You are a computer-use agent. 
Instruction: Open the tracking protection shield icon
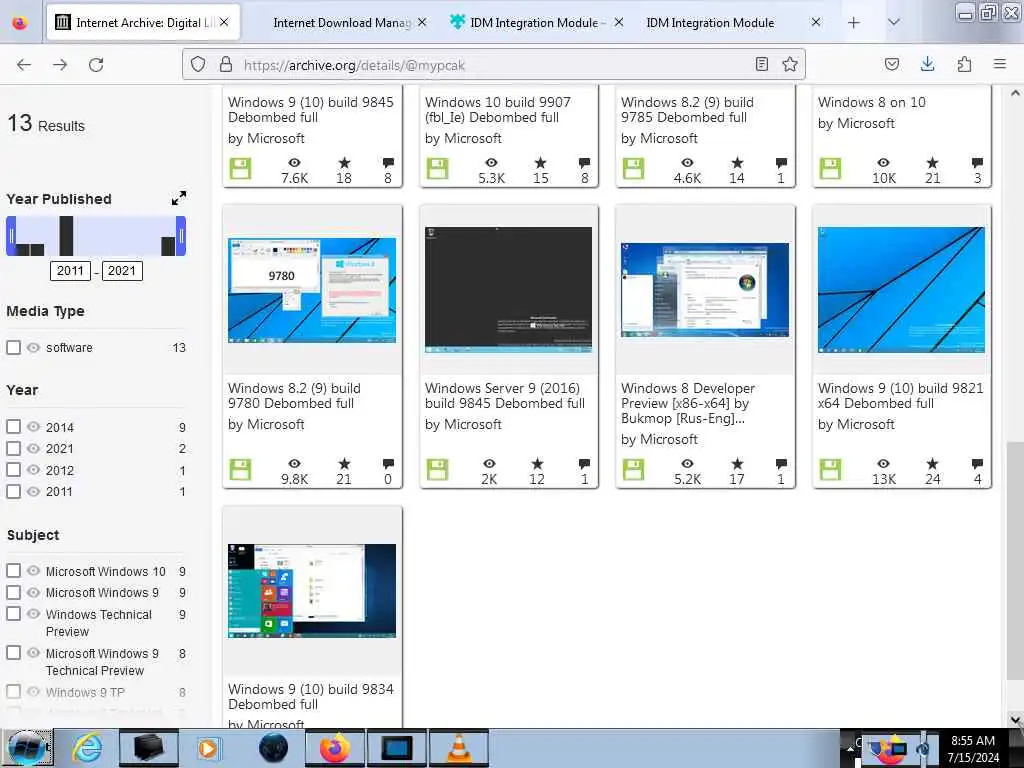(198, 64)
